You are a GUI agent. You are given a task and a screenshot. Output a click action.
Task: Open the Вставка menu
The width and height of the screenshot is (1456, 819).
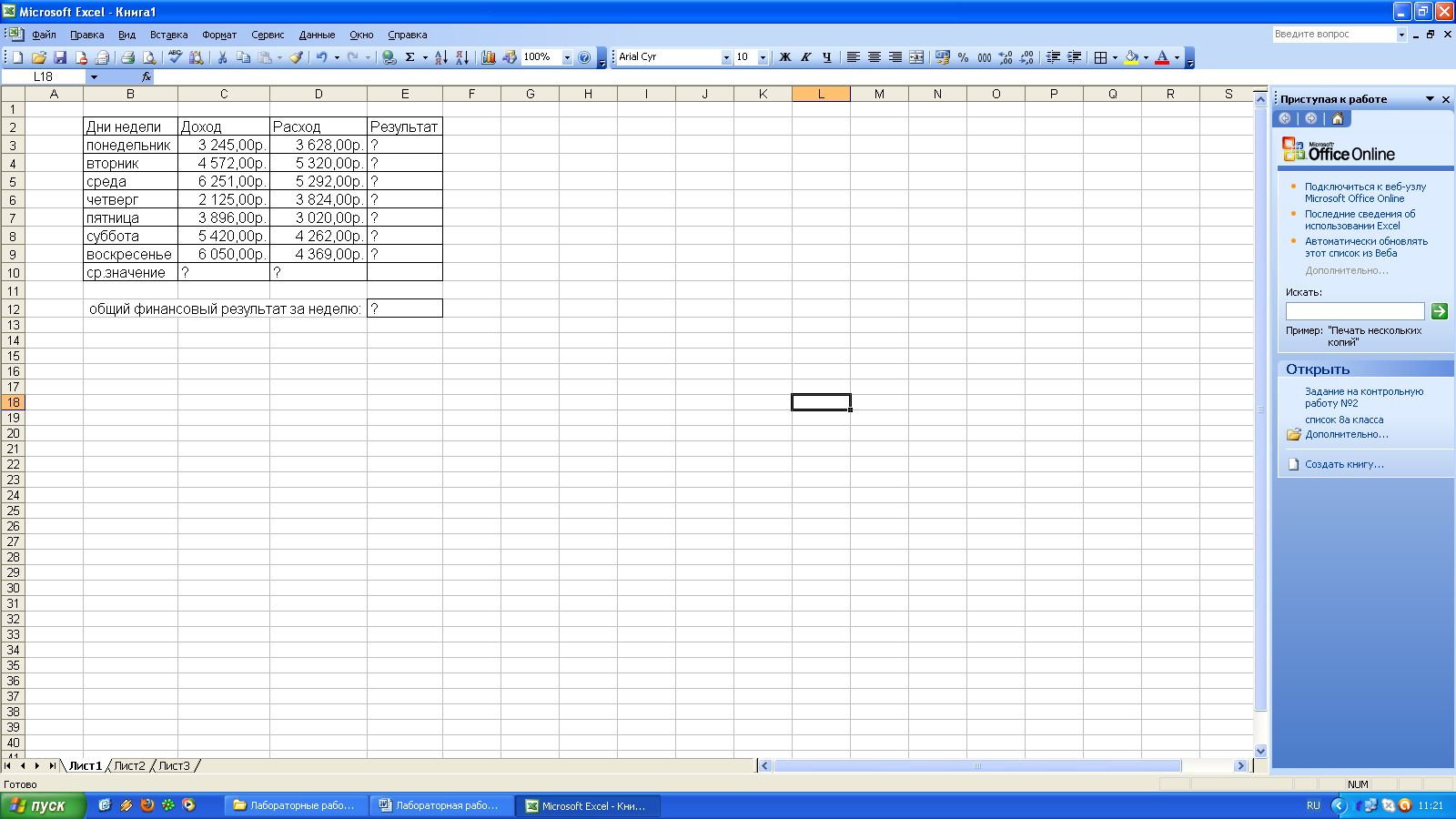(x=169, y=35)
